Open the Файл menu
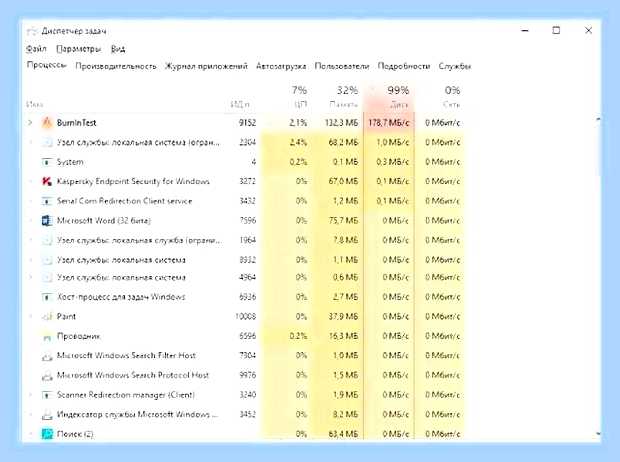 (36, 49)
